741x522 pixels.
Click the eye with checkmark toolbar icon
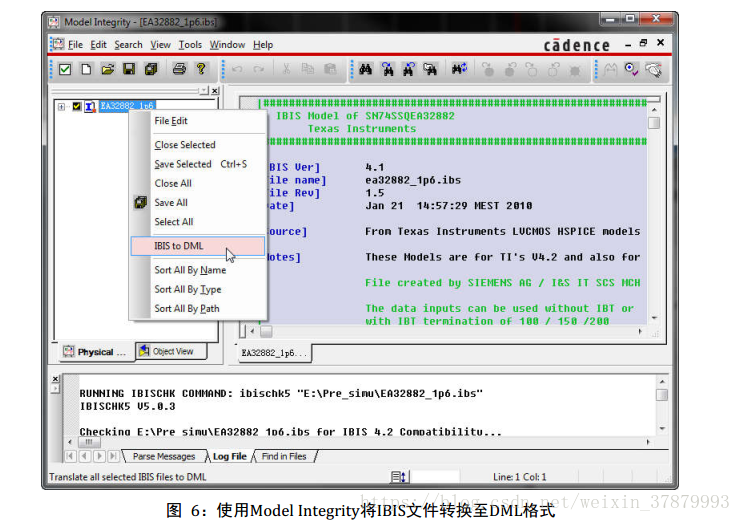pyautogui.click(x=631, y=70)
